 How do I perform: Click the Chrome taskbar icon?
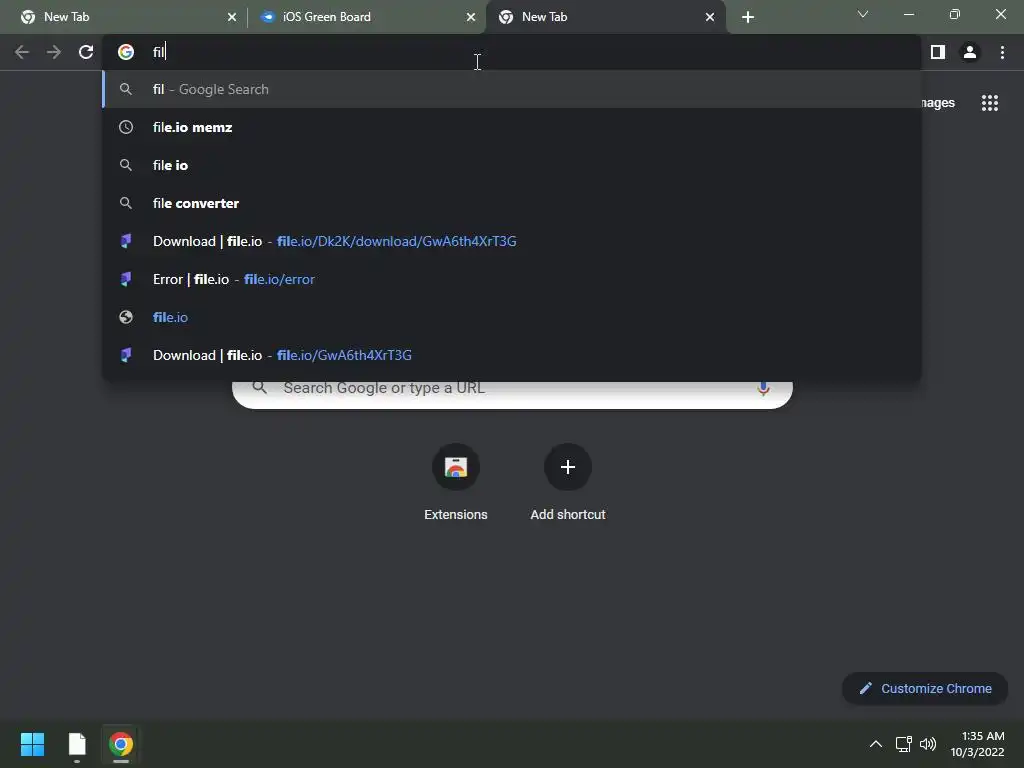tap(121, 744)
